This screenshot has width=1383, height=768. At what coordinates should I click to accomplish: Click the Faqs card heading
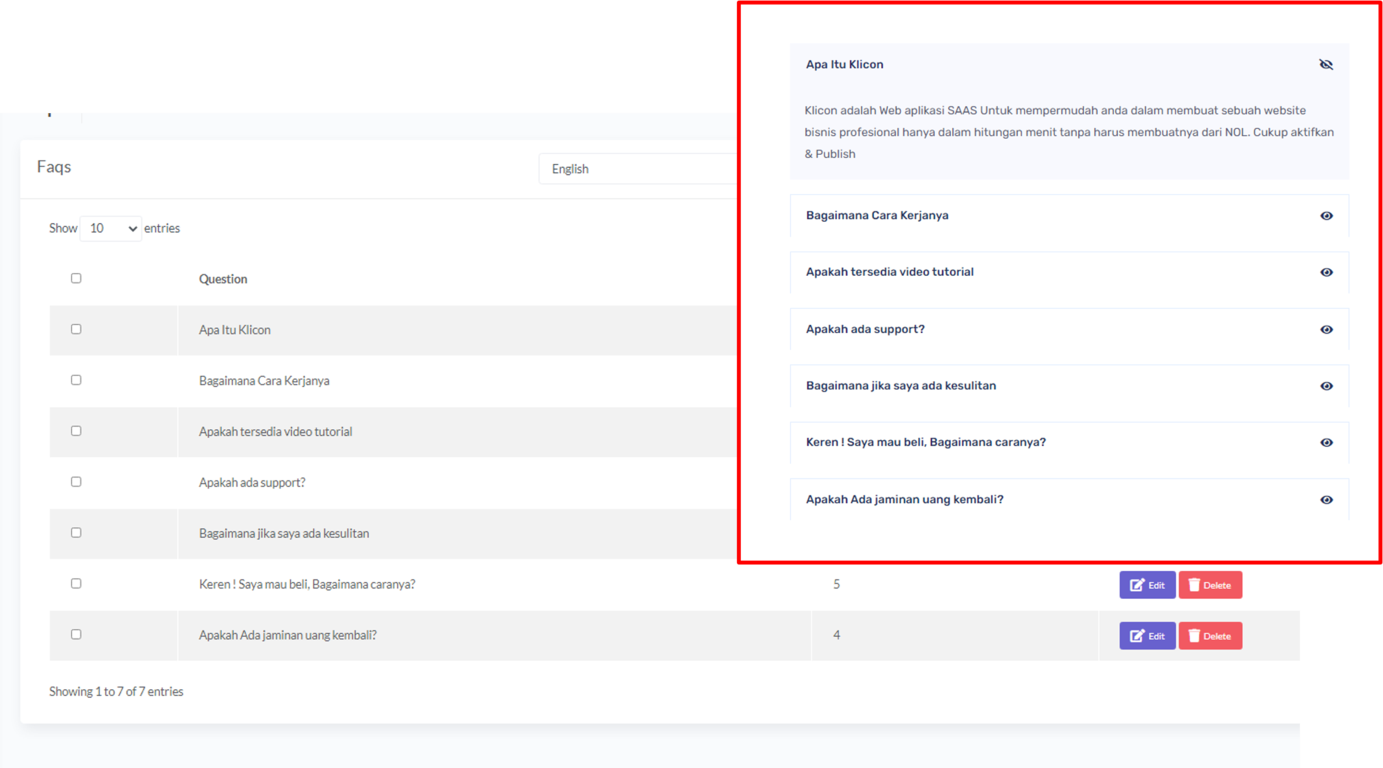54,167
